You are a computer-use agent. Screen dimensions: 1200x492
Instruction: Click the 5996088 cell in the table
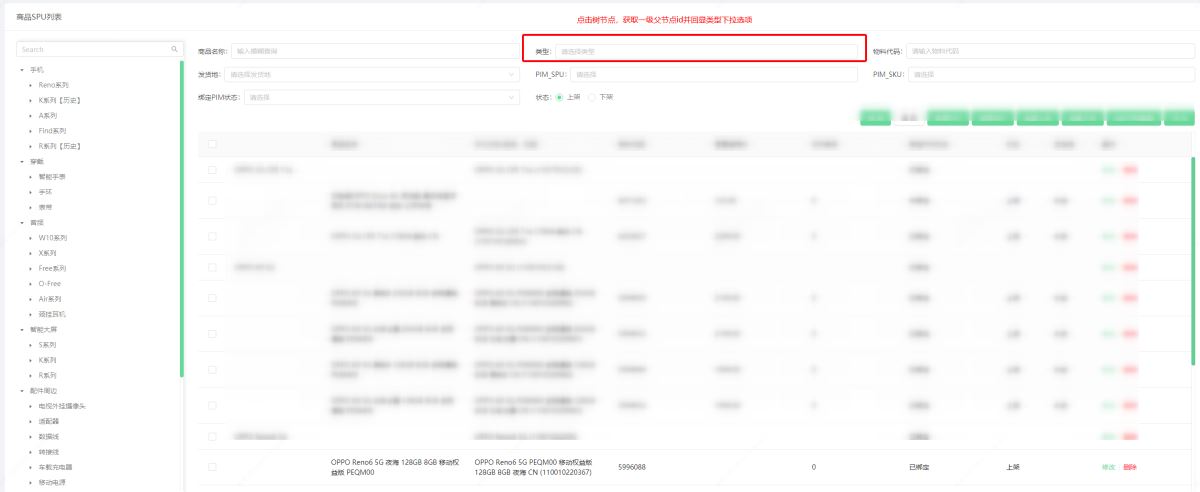(x=632, y=467)
